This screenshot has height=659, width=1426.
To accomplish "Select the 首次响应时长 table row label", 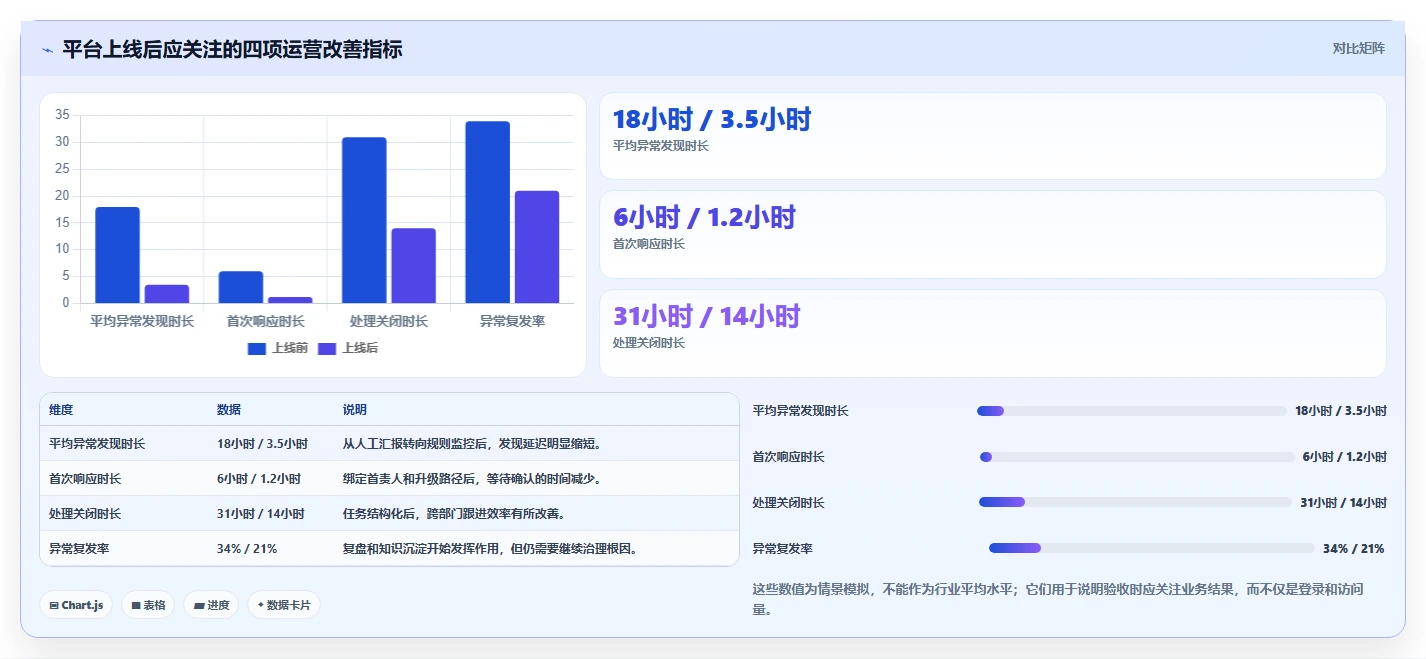I will (85, 479).
